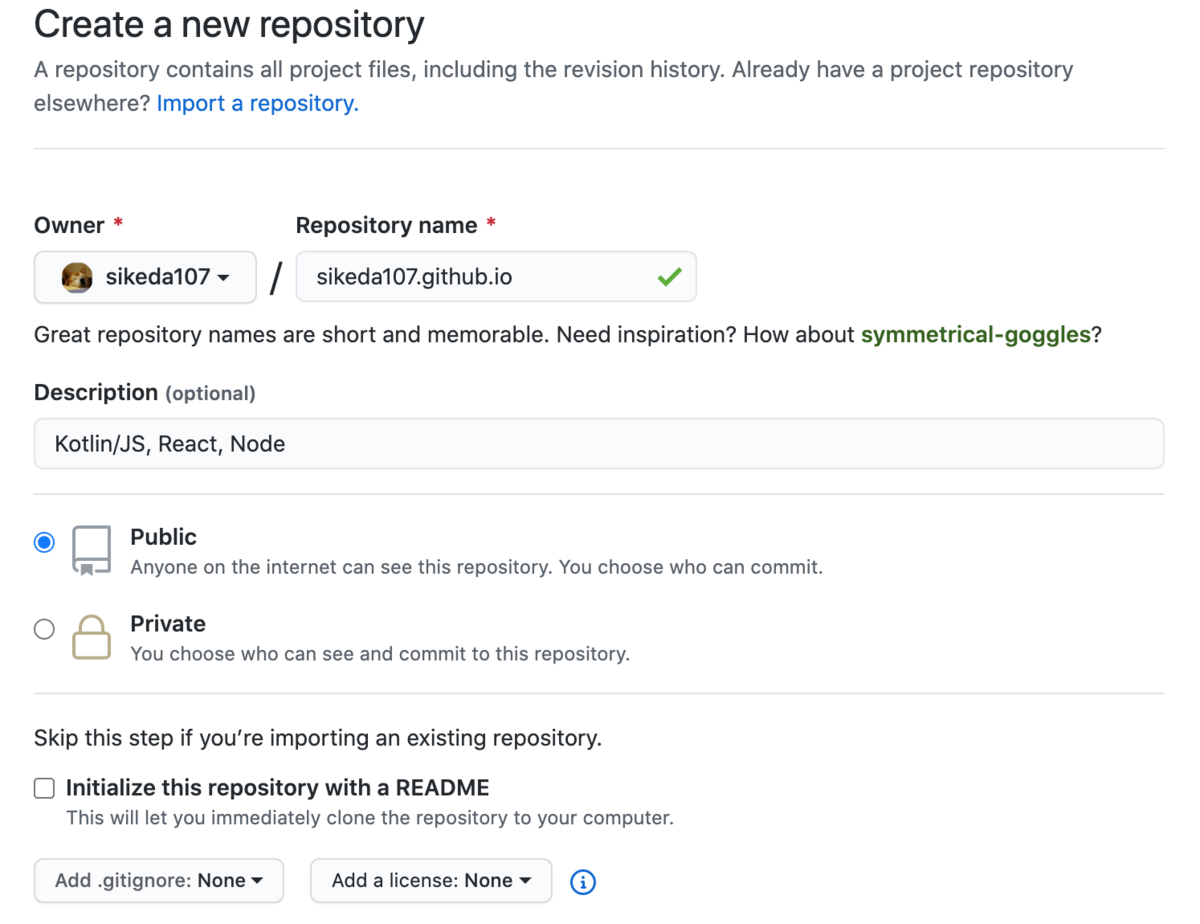This screenshot has width=1200, height=924.
Task: Click the info icon next to license dropdown
Action: pyautogui.click(x=583, y=881)
